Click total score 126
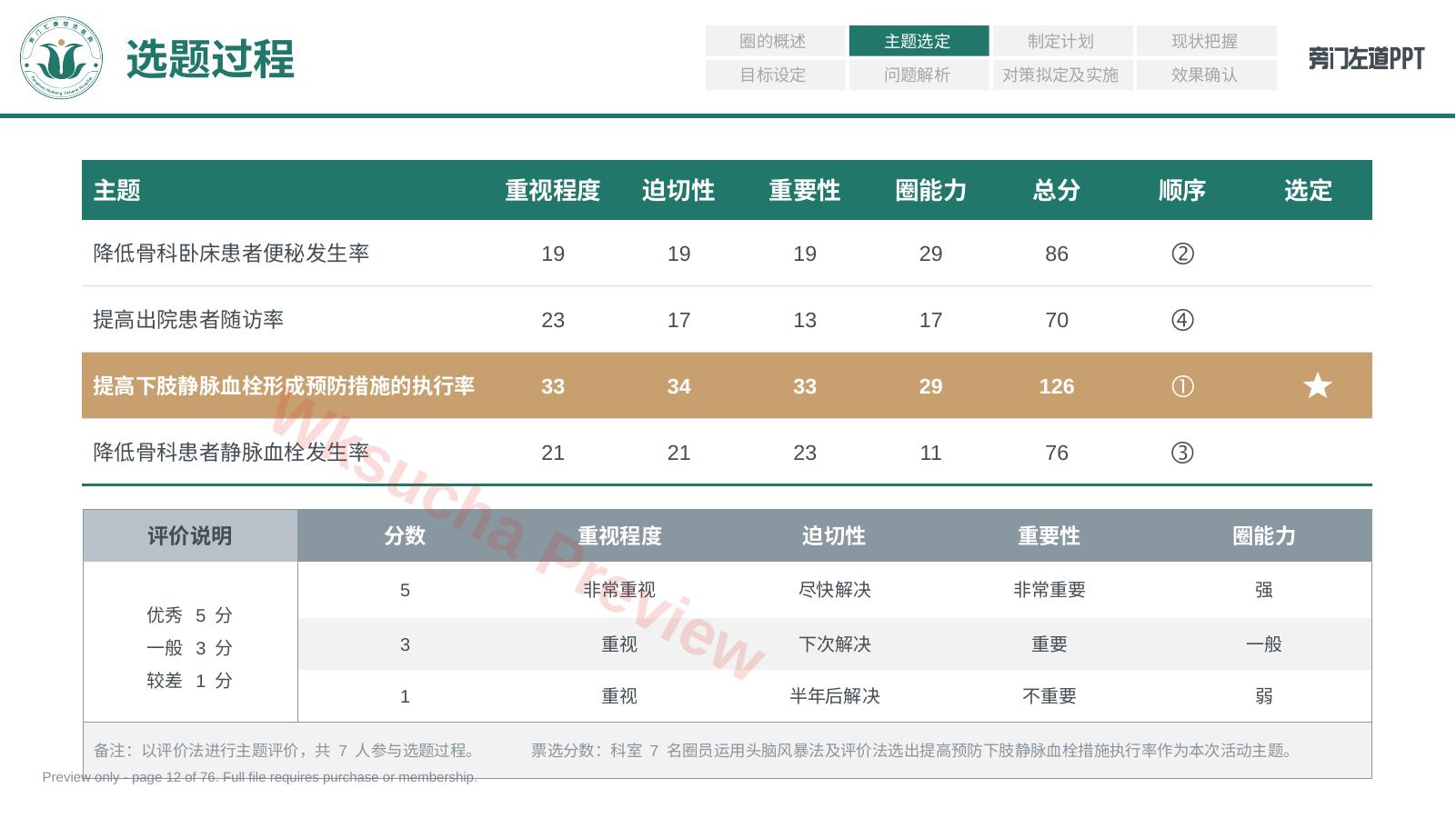Screen dimensions: 1456x818 [1057, 386]
